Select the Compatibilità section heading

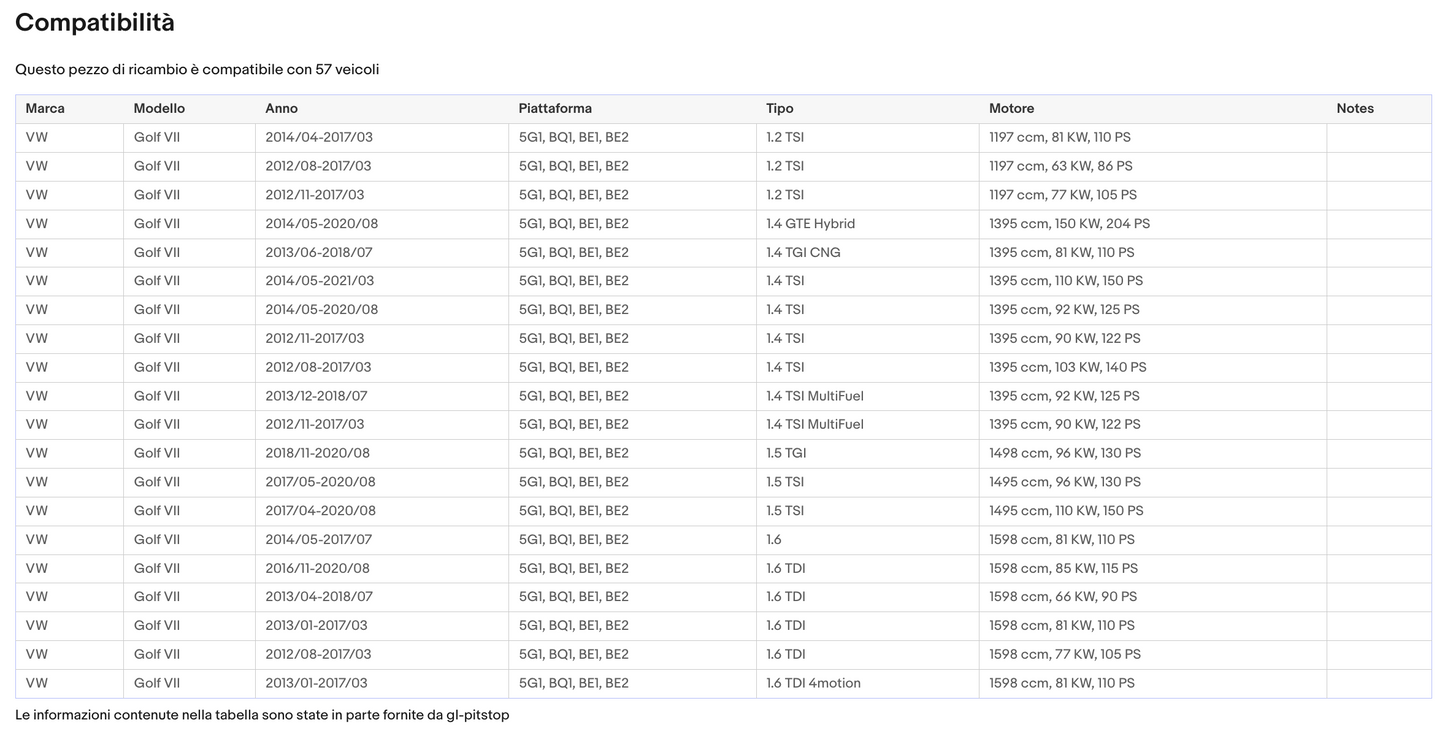pos(95,22)
